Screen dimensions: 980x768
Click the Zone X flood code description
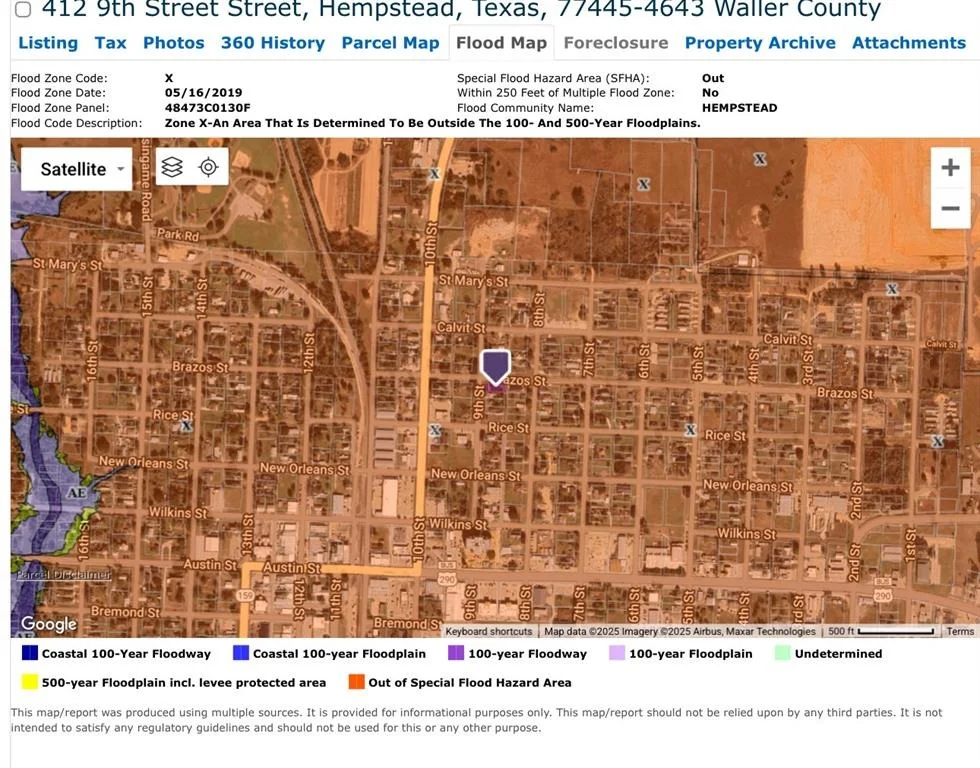432,123
